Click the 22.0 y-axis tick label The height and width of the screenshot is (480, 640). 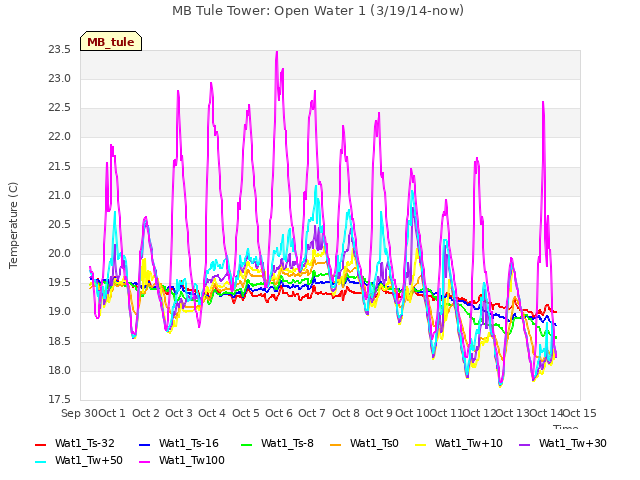60,137
